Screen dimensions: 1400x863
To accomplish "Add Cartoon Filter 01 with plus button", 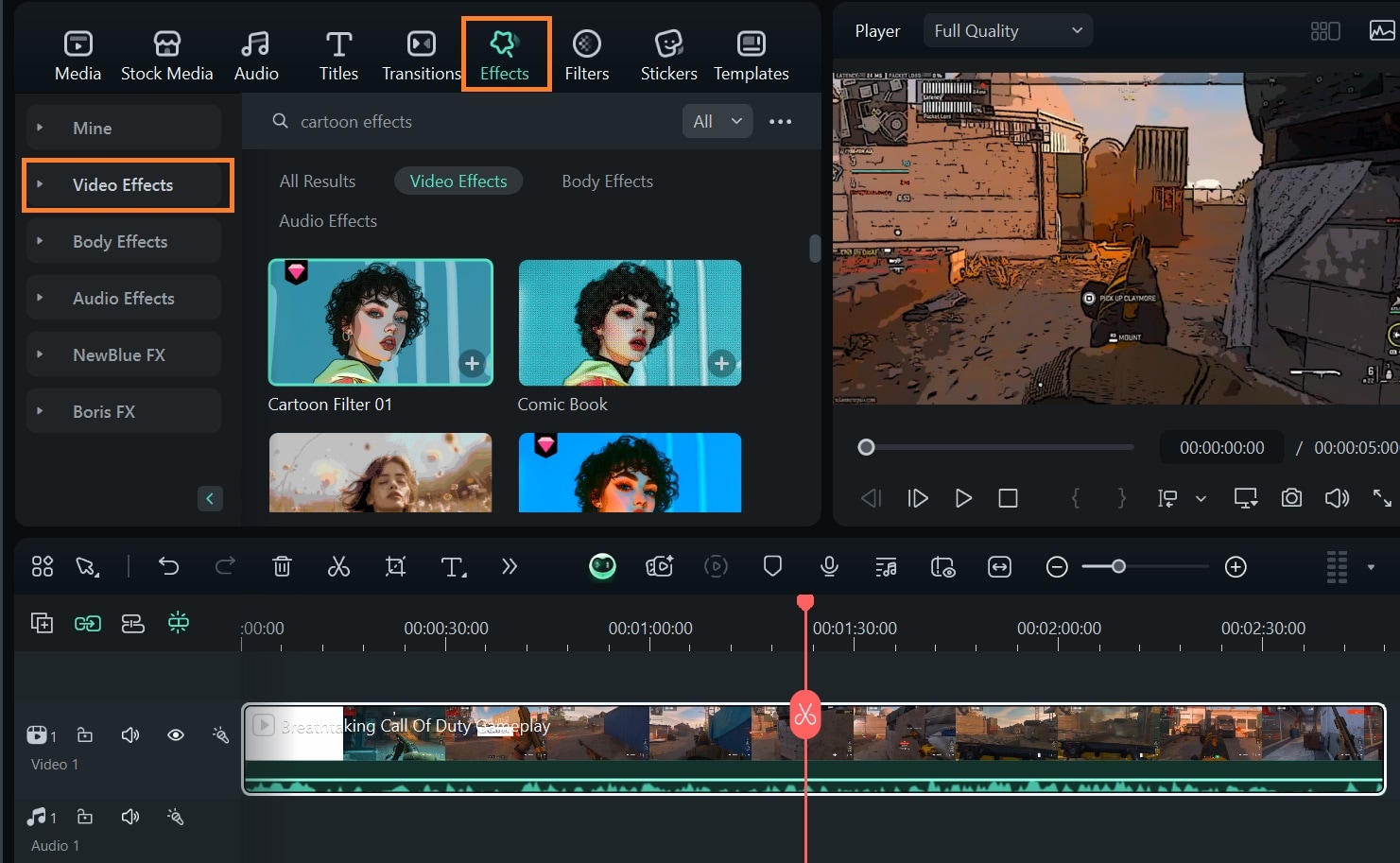I will click(x=472, y=363).
